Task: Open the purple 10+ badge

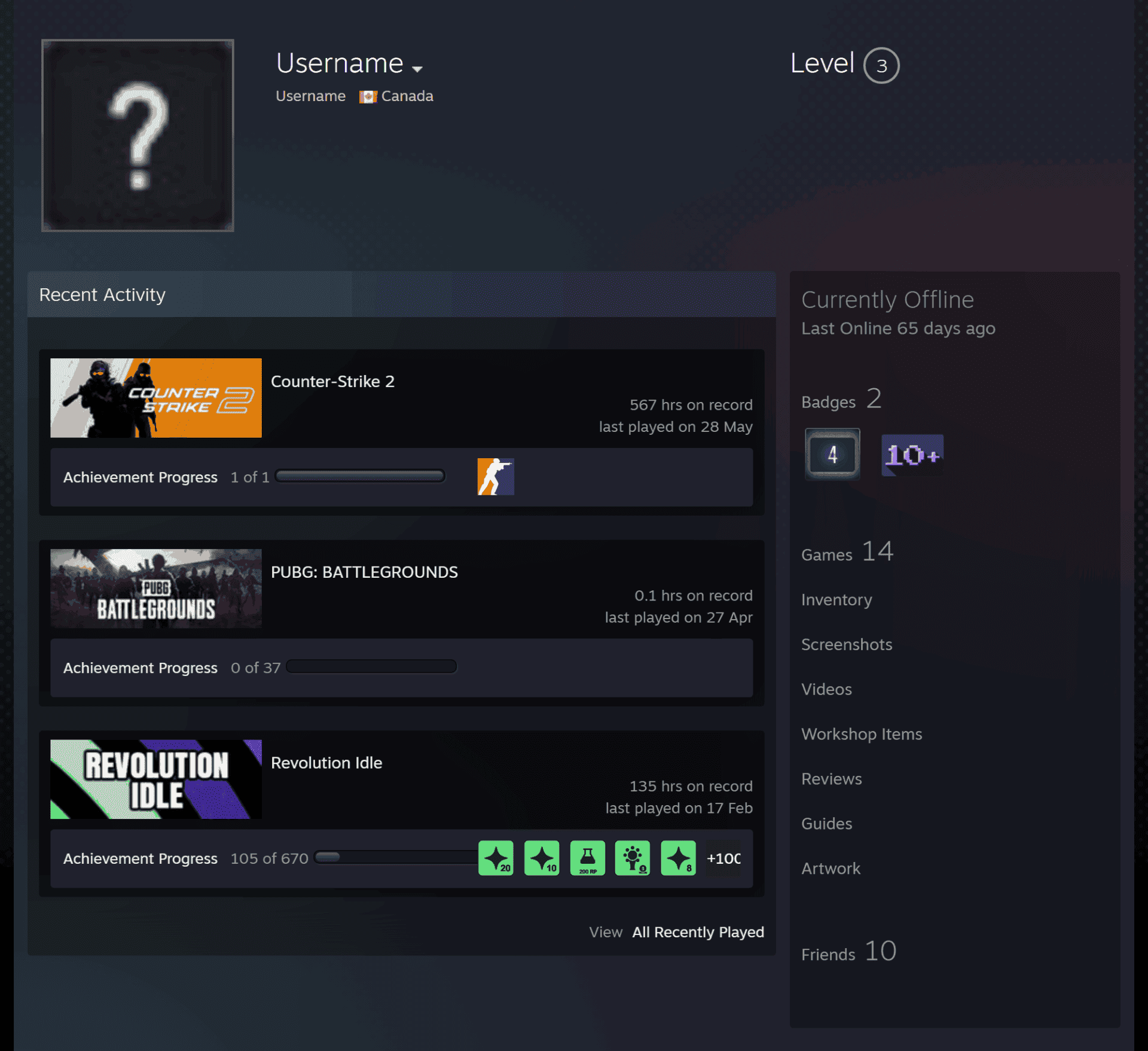Action: (912, 455)
